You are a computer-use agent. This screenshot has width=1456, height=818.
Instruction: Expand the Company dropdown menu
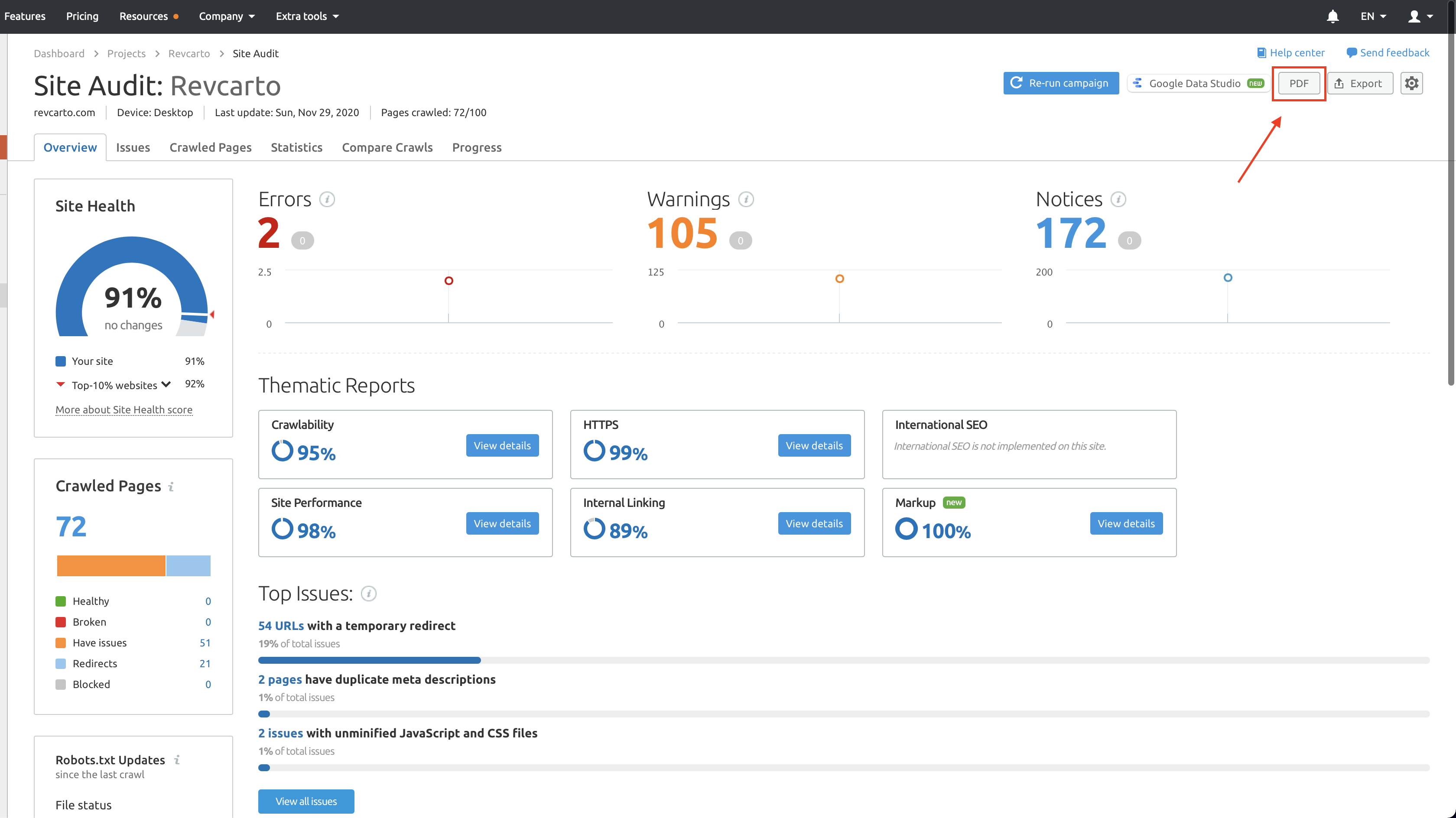[x=227, y=16]
